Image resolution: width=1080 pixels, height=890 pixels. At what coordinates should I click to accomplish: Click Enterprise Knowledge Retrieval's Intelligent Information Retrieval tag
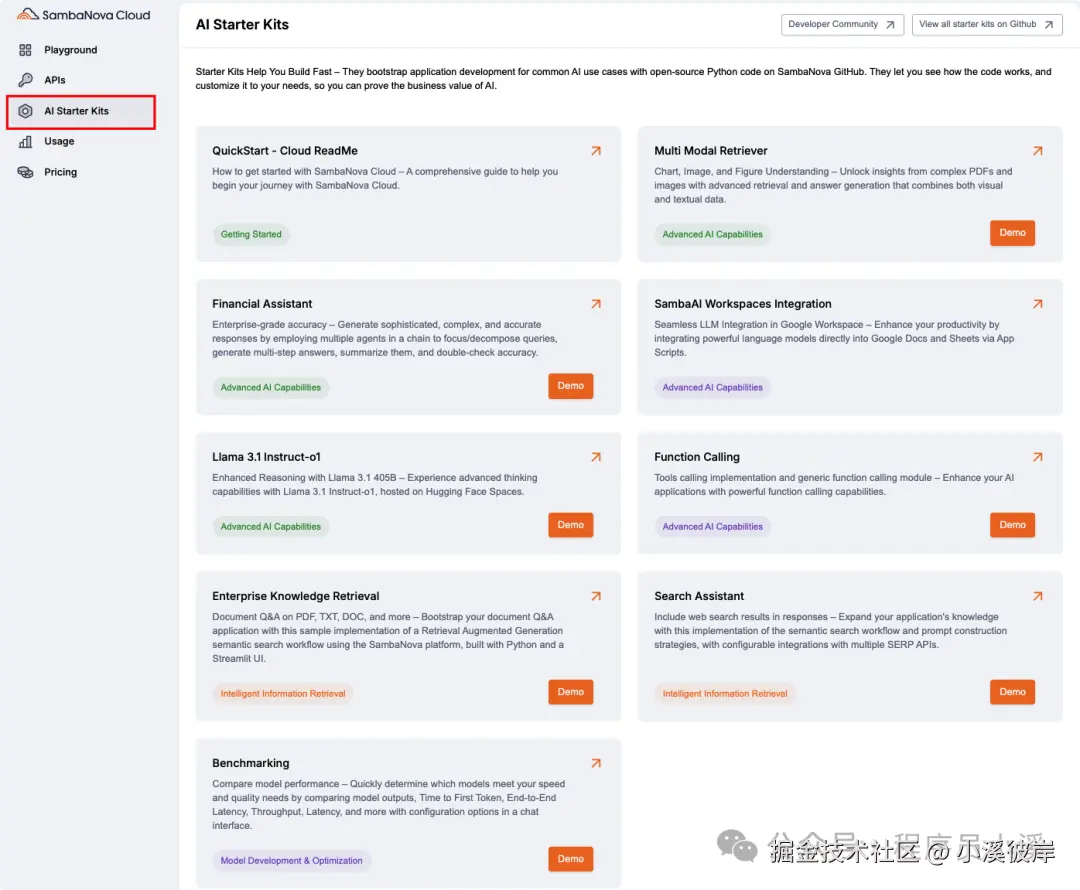click(x=283, y=694)
